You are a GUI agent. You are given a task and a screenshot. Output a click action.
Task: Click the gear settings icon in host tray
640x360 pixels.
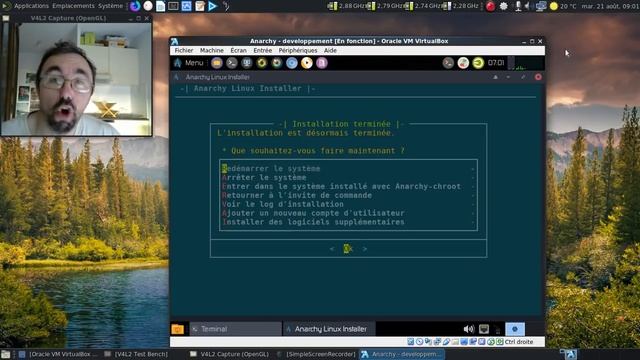point(504,6)
